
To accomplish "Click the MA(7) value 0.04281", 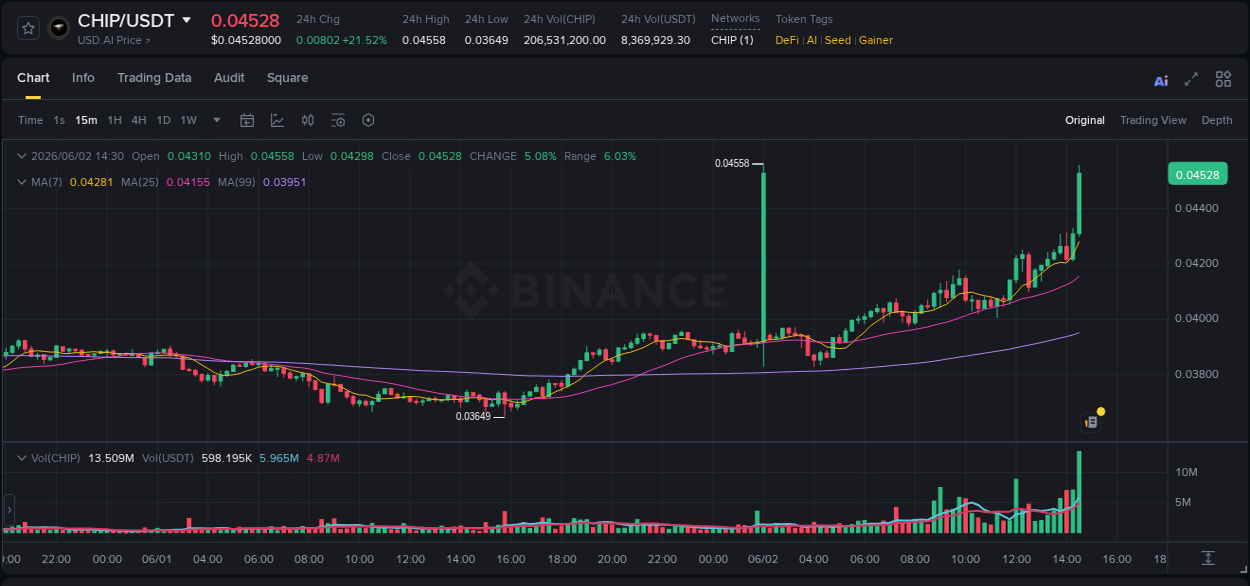I will [91, 182].
